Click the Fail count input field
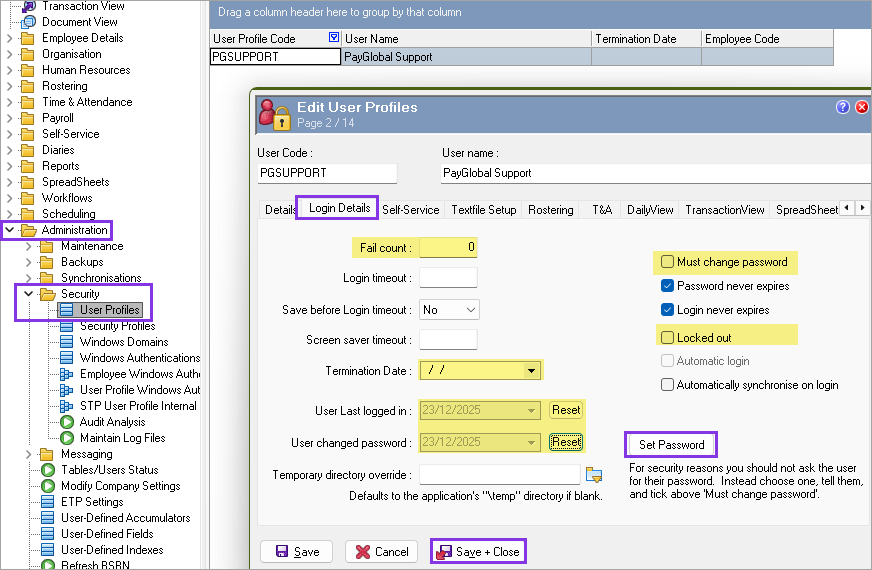 point(448,247)
